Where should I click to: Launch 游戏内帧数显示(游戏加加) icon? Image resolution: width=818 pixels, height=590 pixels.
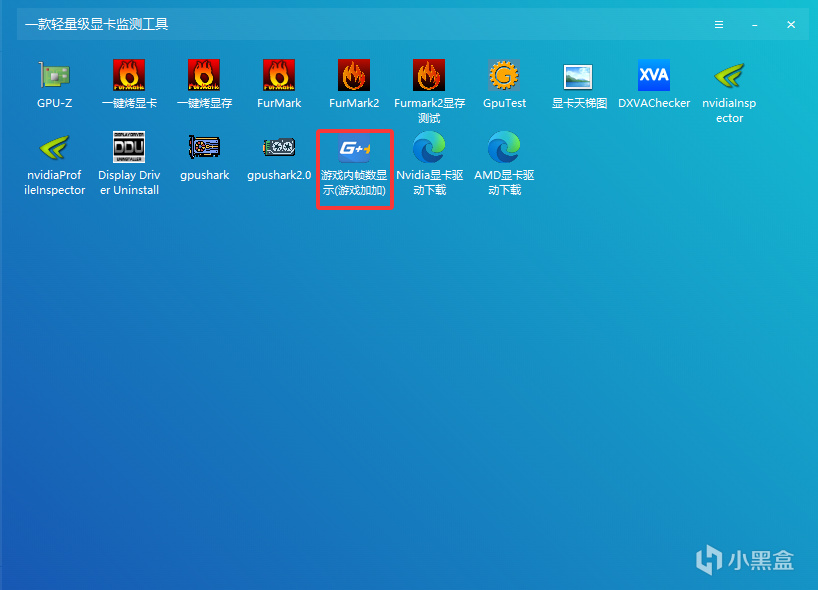point(354,148)
